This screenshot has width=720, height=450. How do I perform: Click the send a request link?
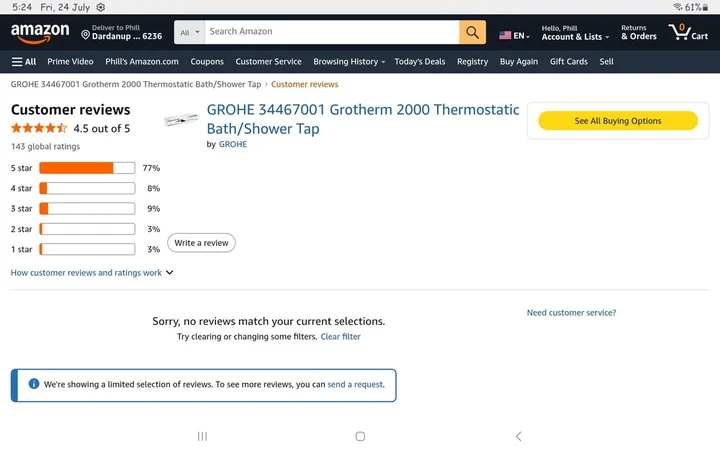[x=355, y=384]
